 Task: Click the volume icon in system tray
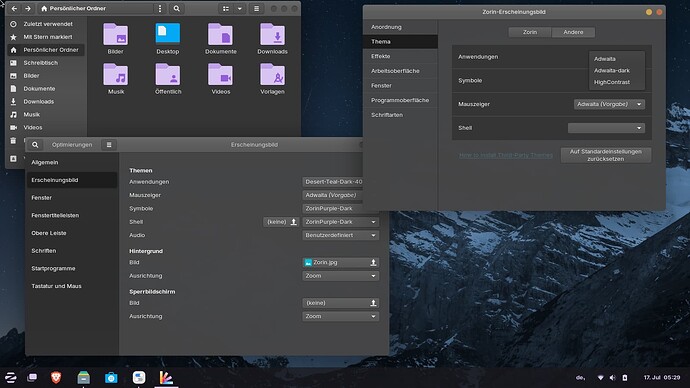[x=613, y=377]
